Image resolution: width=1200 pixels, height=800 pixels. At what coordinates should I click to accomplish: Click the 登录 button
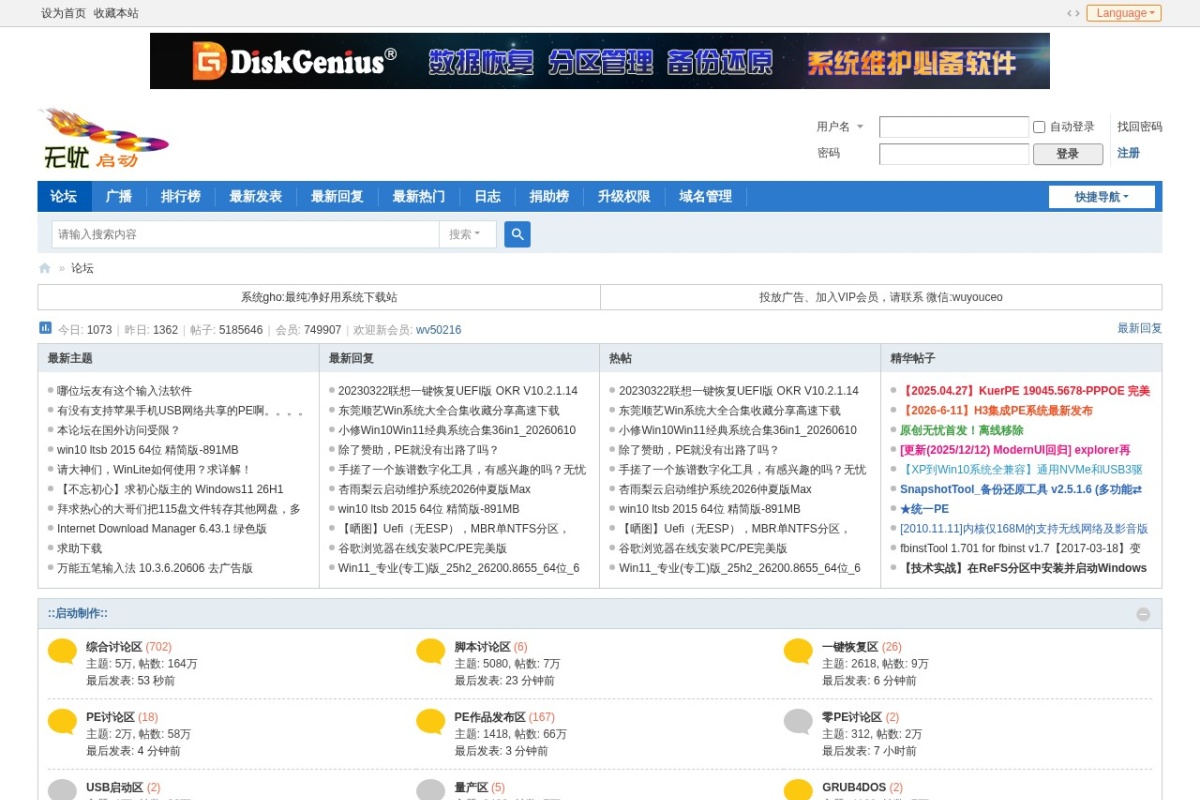pos(1068,154)
